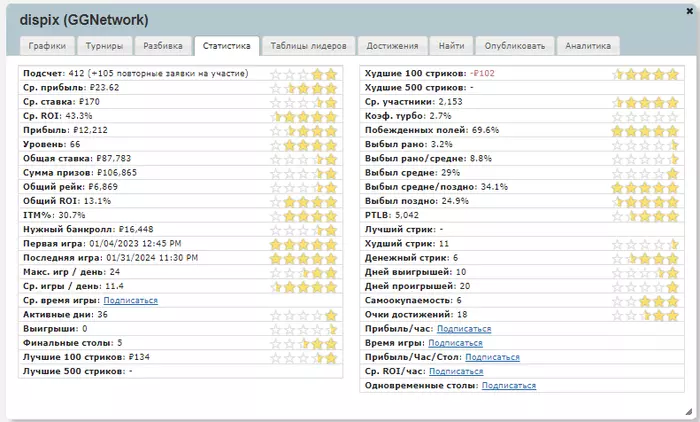This screenshot has width=700, height=422.
Task: Click Подписаться link for Одновременные столы
Action: pos(509,385)
